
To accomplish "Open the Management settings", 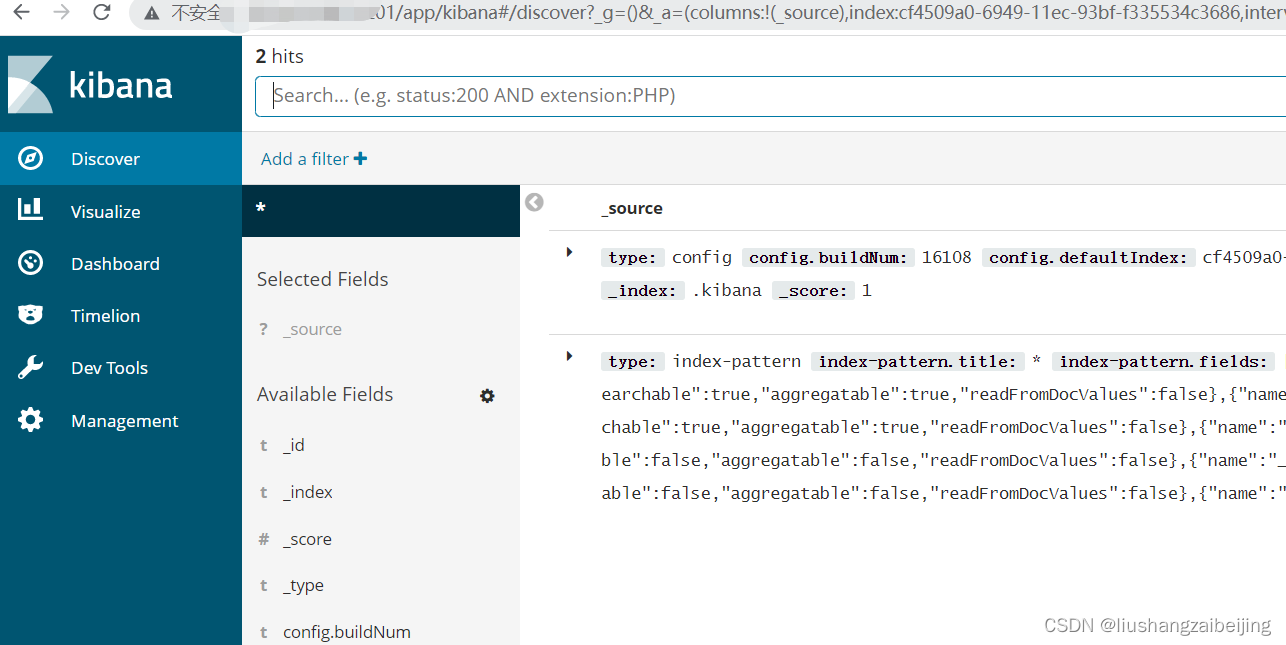I will pyautogui.click(x=121, y=420).
